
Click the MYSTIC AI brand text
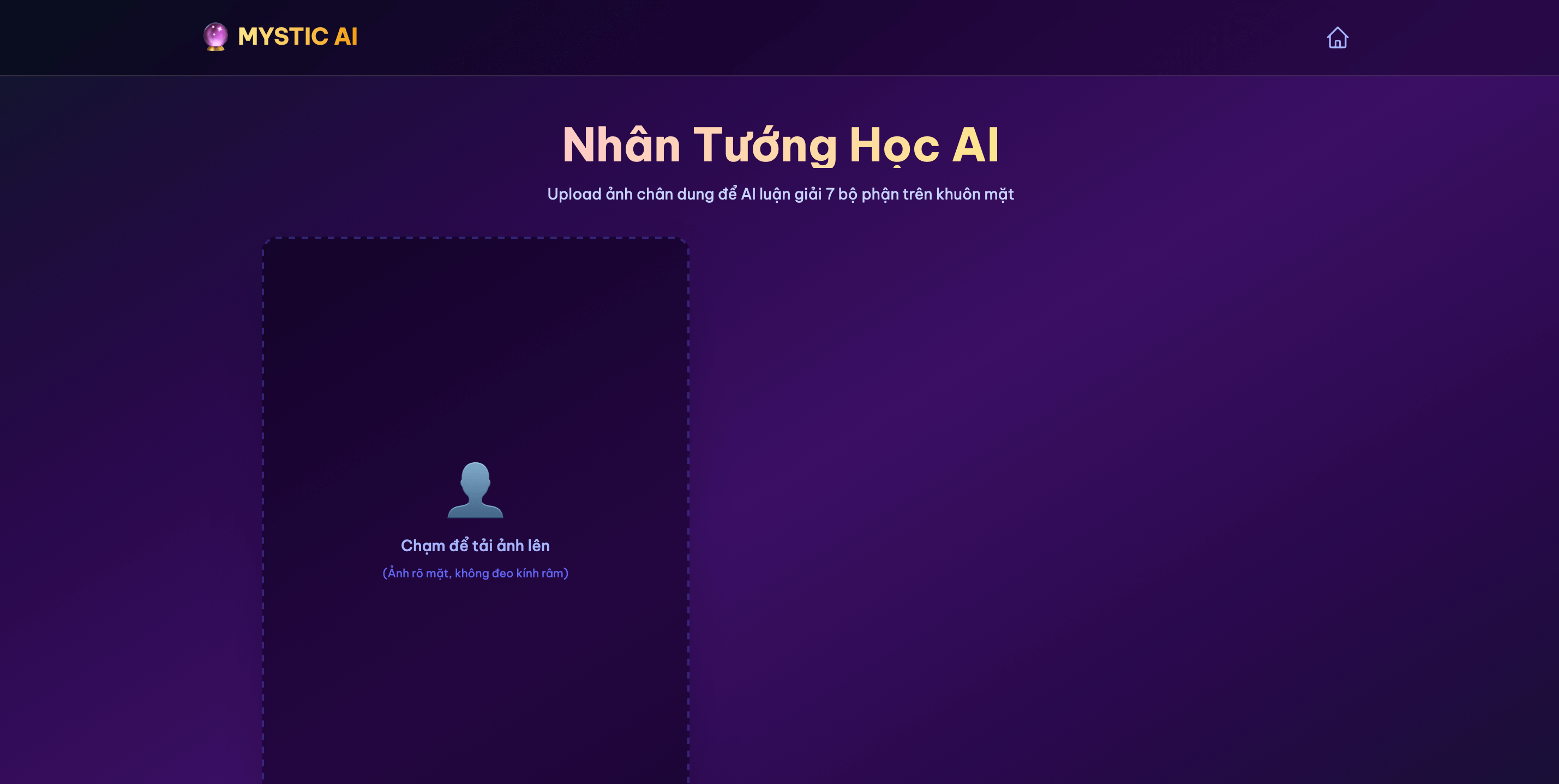(x=297, y=37)
